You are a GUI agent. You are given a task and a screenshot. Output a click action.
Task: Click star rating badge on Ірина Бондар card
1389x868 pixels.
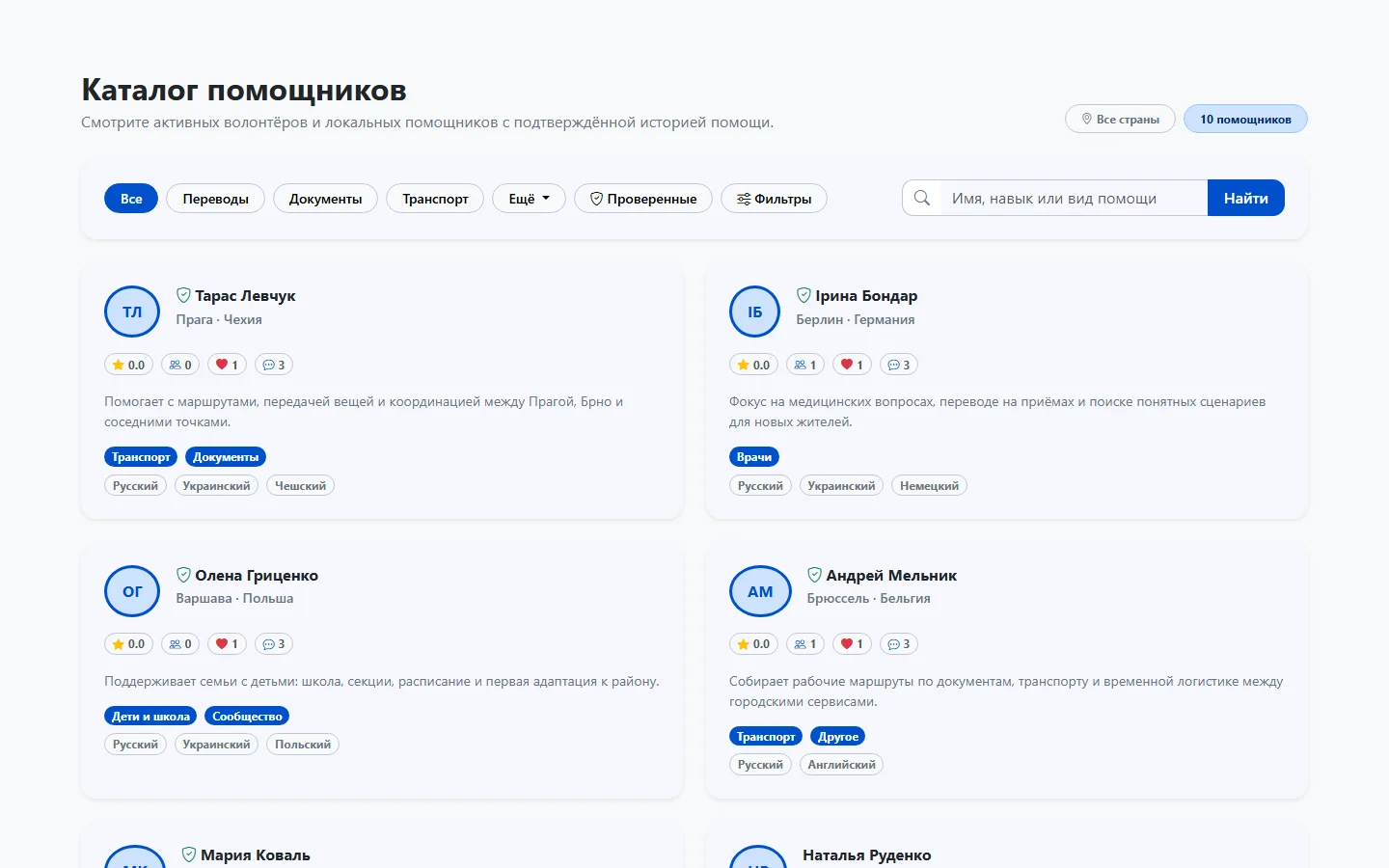(x=753, y=365)
